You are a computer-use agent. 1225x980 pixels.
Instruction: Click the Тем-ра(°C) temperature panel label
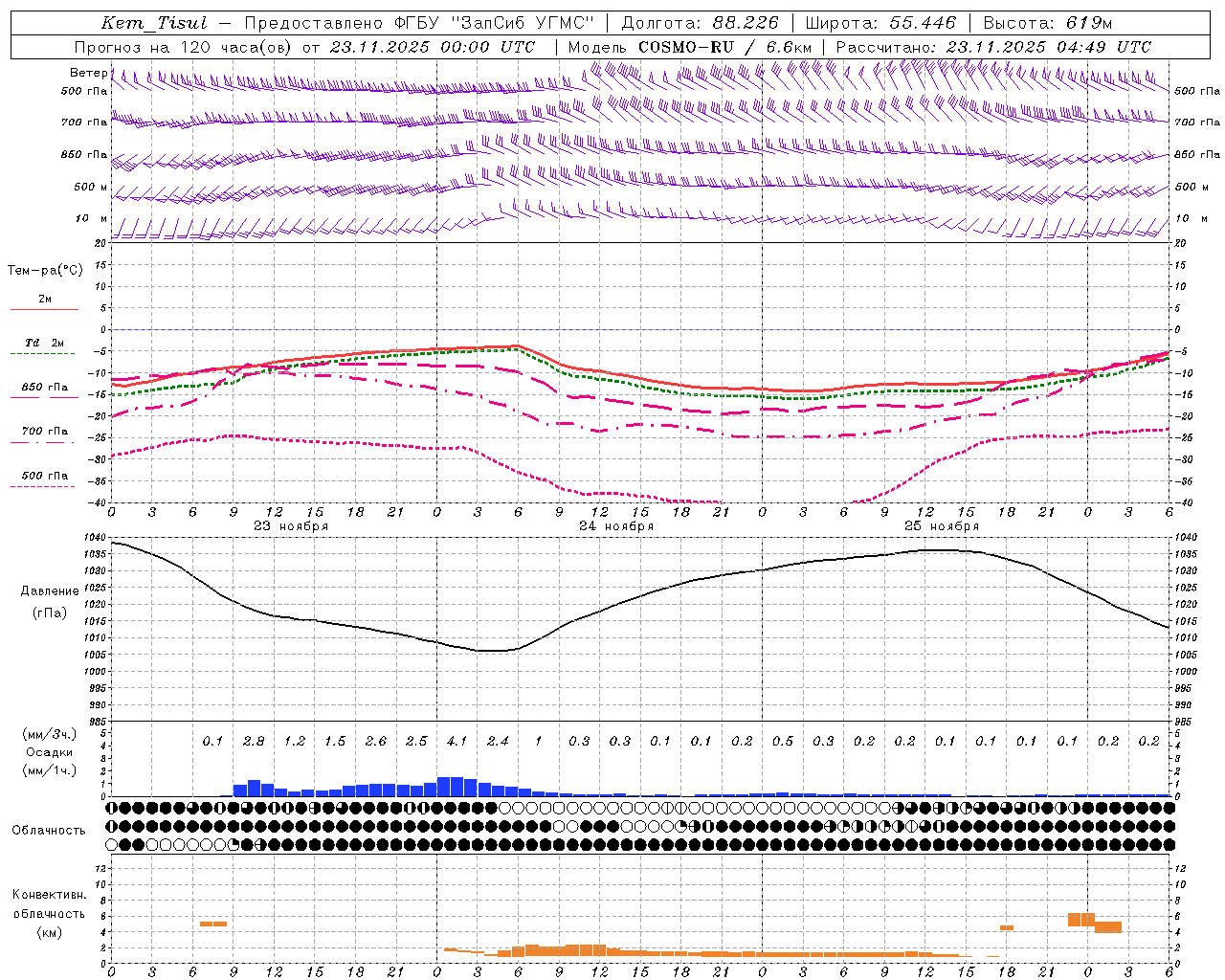pyautogui.click(x=45, y=271)
